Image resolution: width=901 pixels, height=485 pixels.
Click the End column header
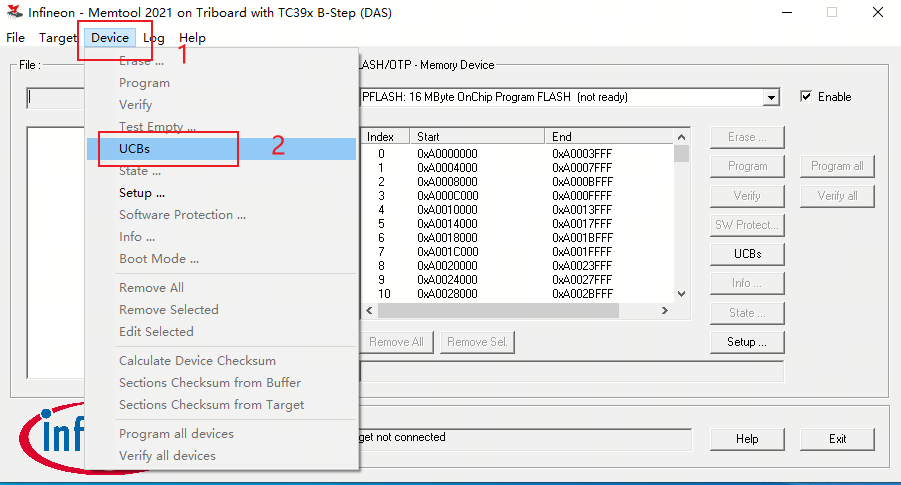609,137
